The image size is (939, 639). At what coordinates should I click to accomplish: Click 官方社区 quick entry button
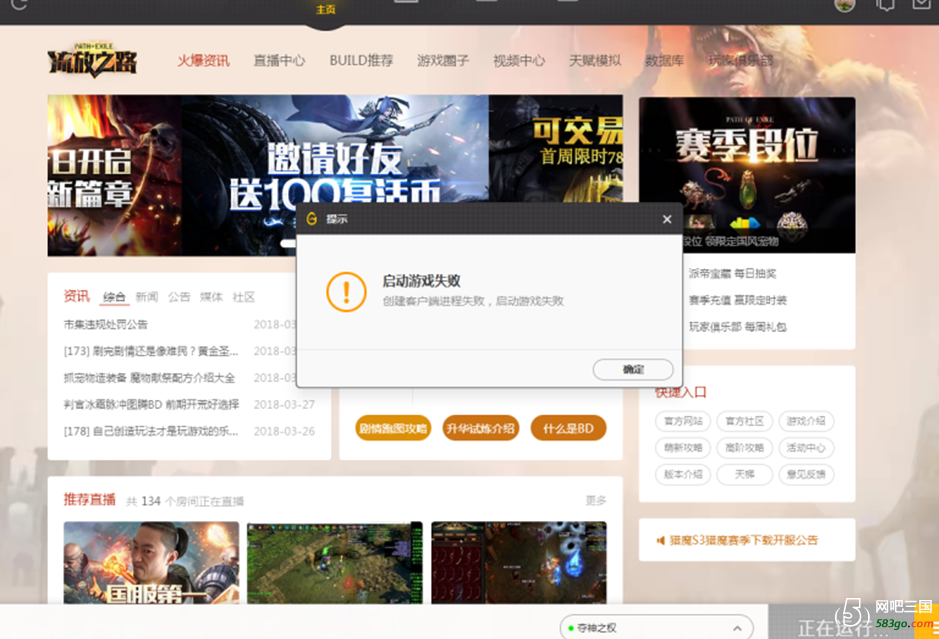(744, 421)
